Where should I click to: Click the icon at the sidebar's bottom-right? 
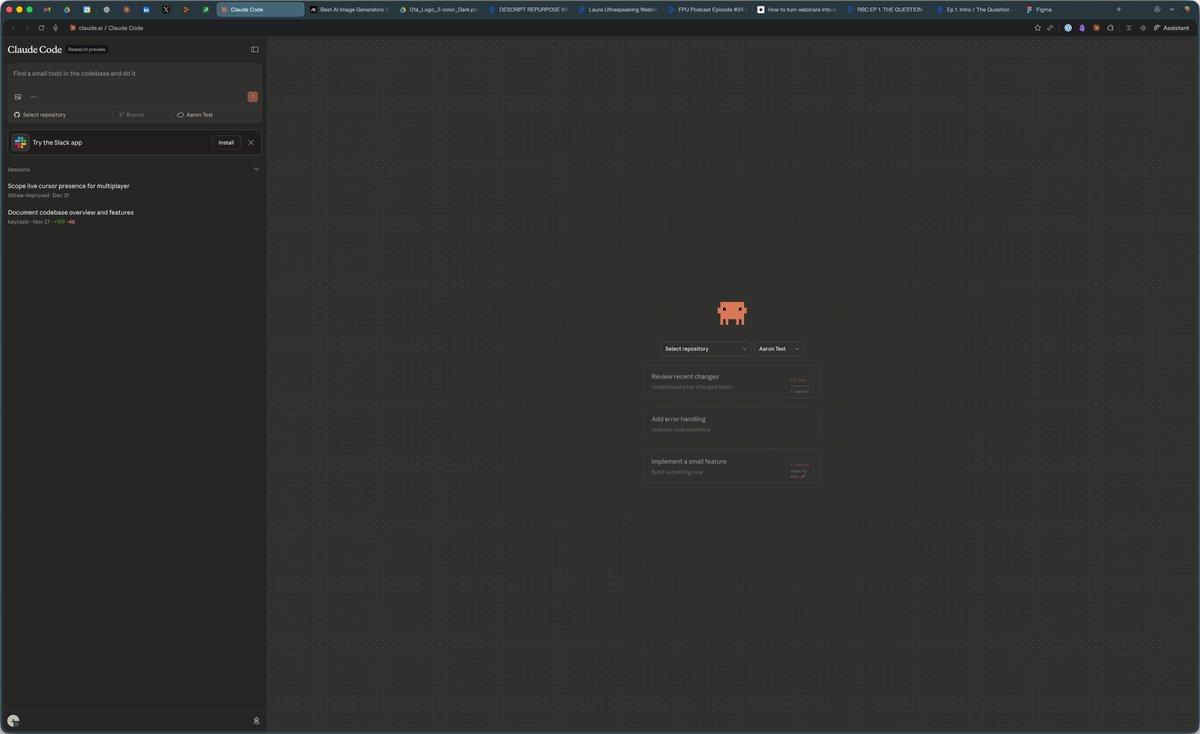point(256,721)
